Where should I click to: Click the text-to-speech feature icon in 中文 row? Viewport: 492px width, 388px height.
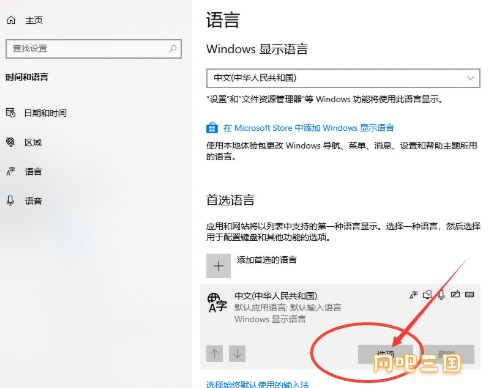point(428,295)
